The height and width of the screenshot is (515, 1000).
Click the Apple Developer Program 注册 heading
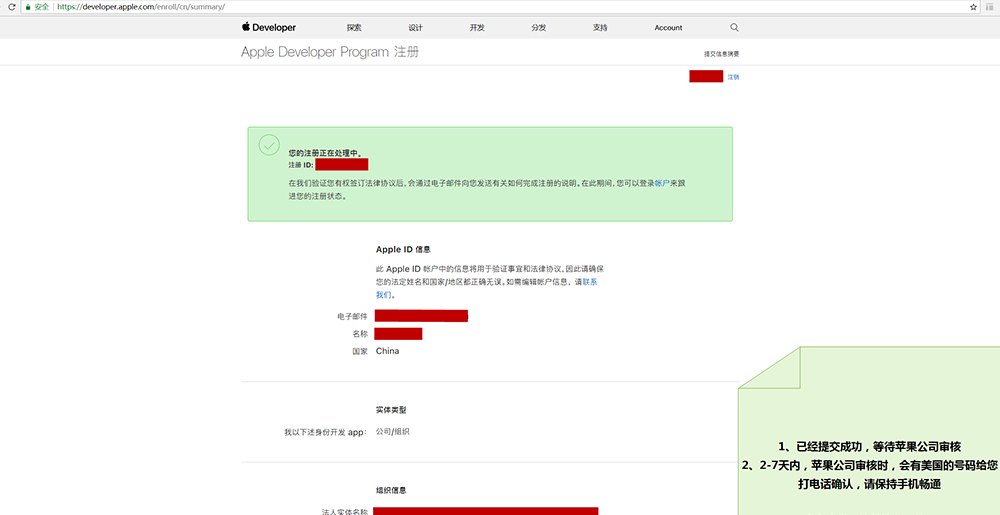point(330,52)
